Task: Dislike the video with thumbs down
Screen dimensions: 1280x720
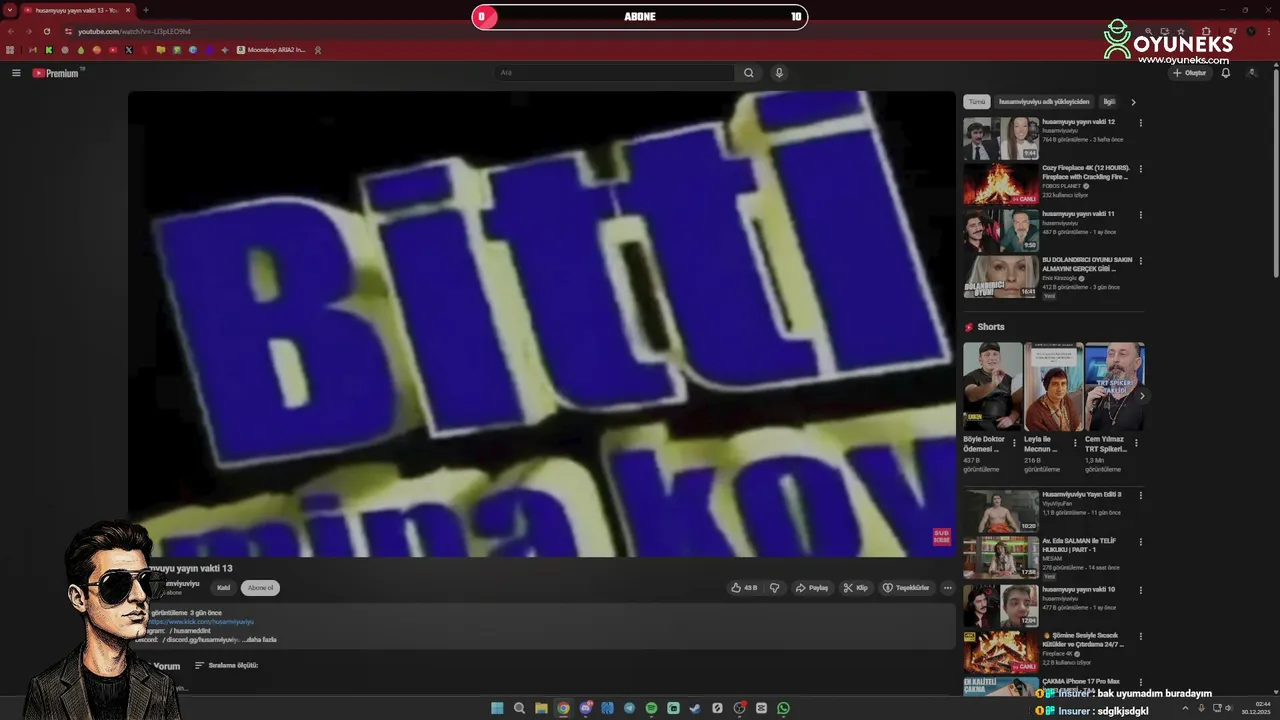Action: pos(774,588)
